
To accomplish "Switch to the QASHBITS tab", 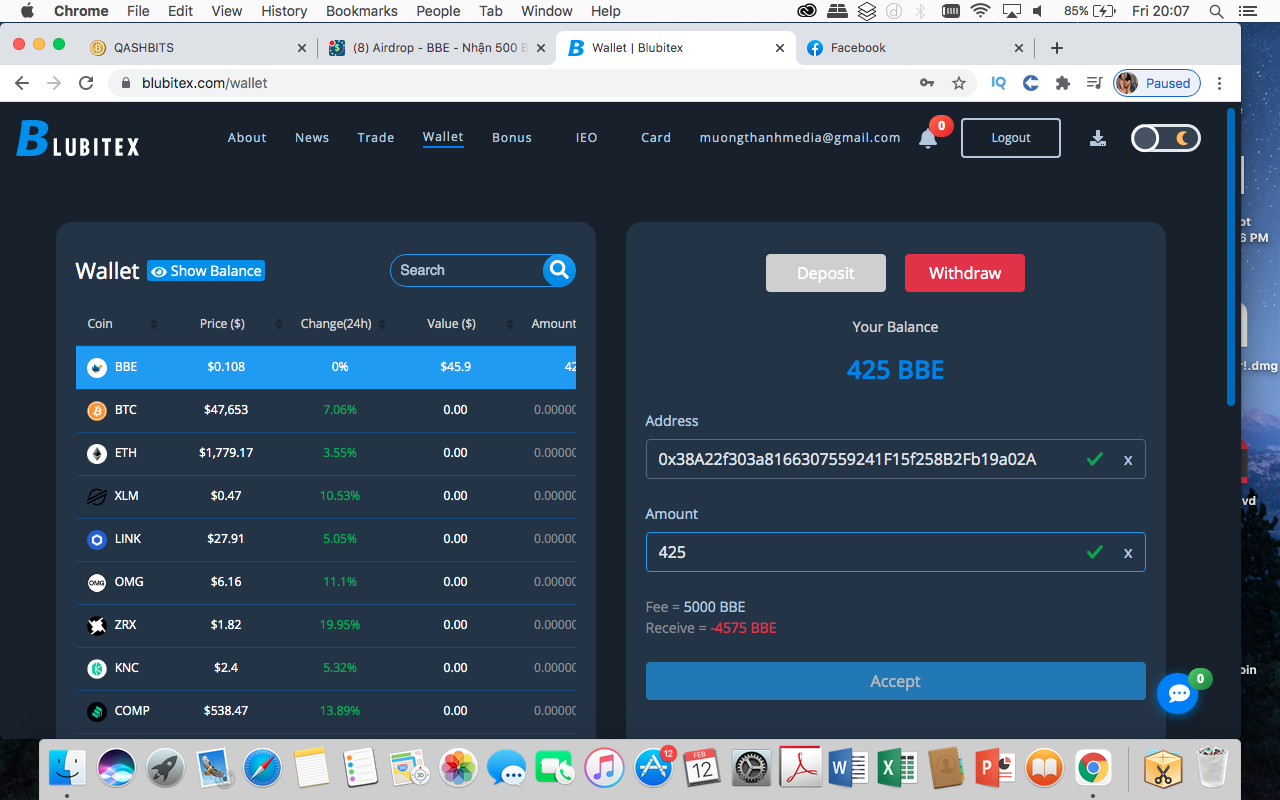I will point(196,48).
